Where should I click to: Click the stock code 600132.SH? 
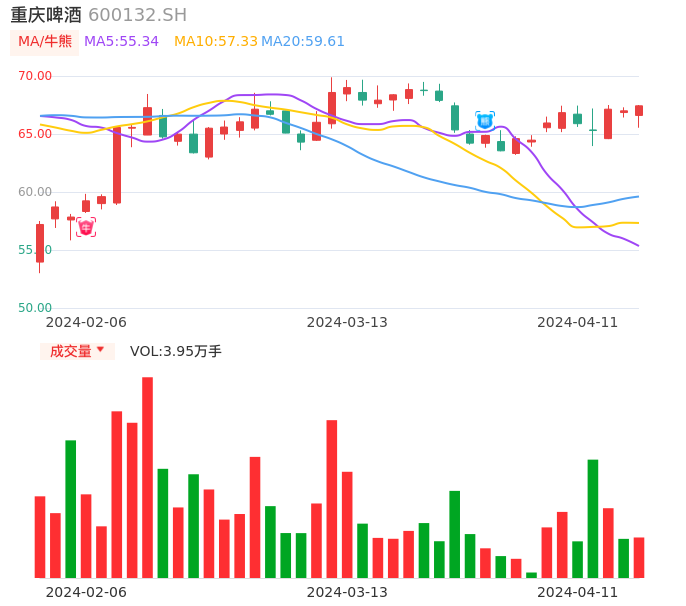coord(138,15)
